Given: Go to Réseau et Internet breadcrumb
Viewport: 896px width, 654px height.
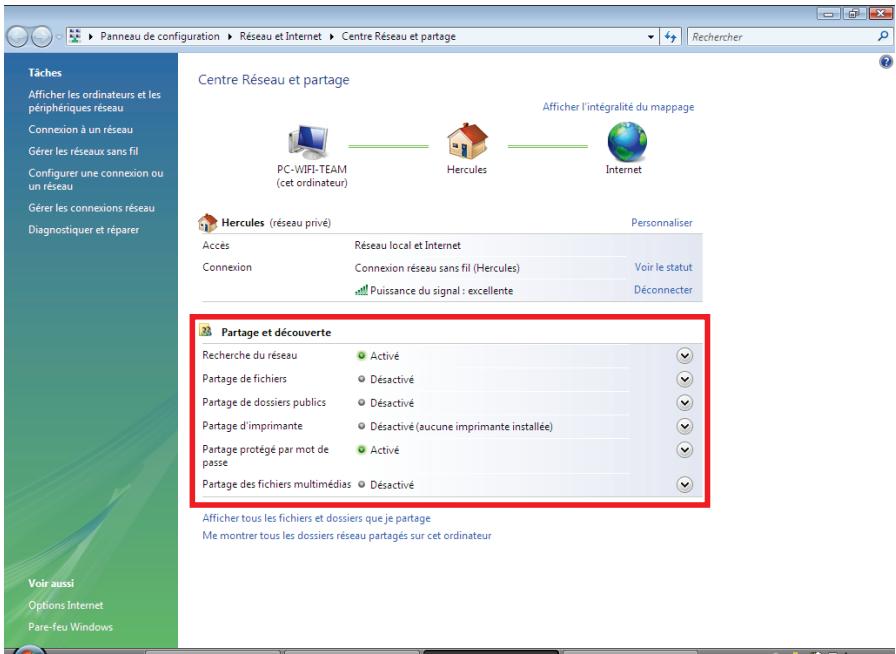Looking at the screenshot, I should (281, 36).
